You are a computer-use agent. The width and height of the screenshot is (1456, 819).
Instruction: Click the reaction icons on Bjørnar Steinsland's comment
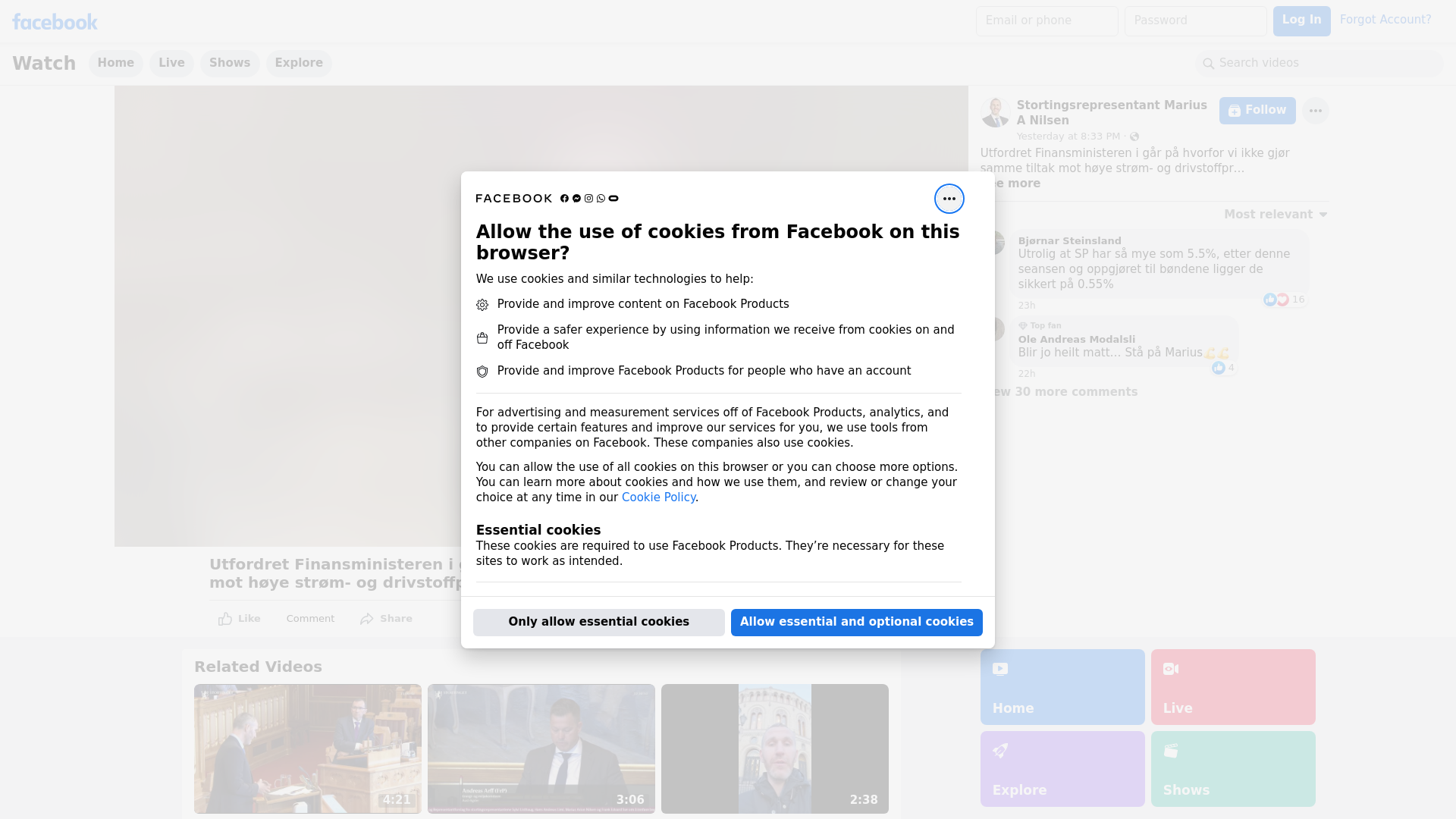point(1276,300)
